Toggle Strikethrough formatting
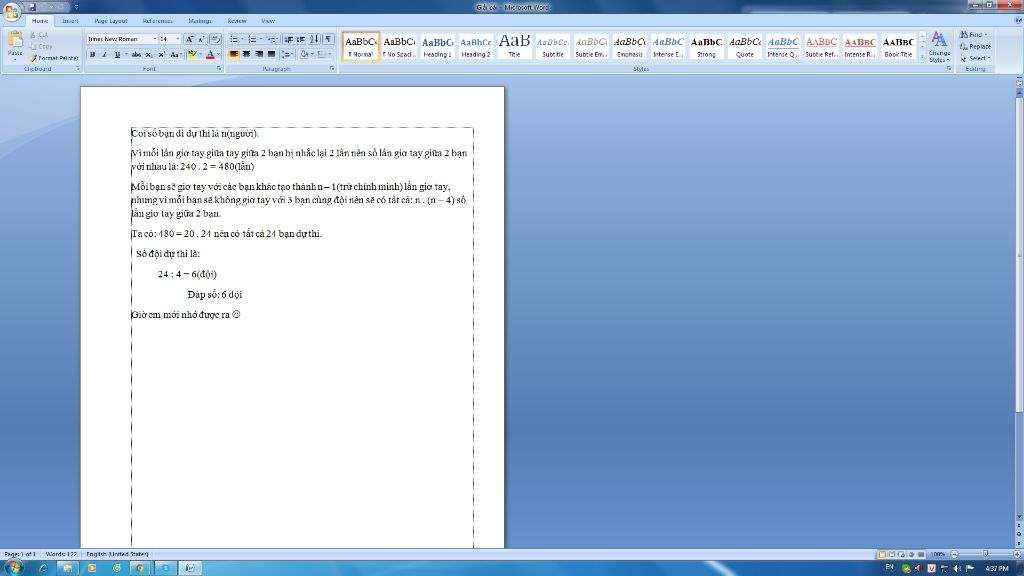This screenshot has height=576, width=1024. 136,55
